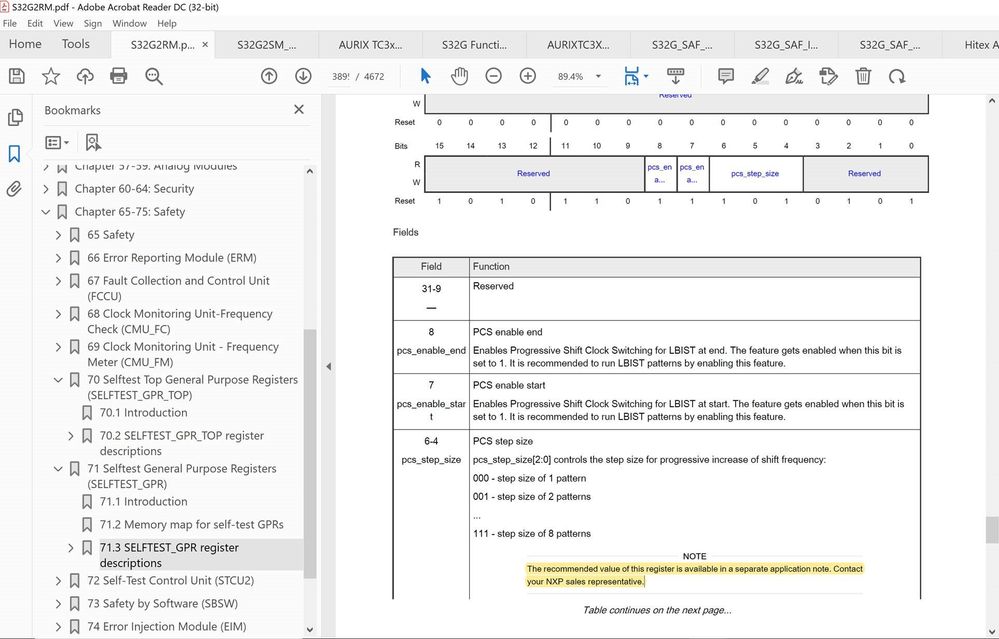Open the Sign document pen tool
Screen dimensions: 999x639
pyautogui.click(x=794, y=76)
